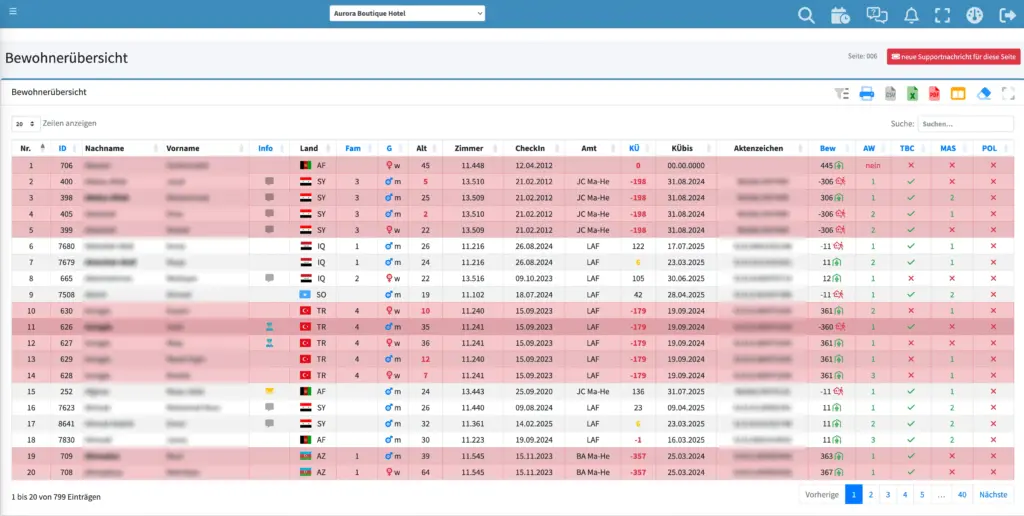
Task: Open the dashboard gauge icon
Action: pyautogui.click(x=974, y=16)
